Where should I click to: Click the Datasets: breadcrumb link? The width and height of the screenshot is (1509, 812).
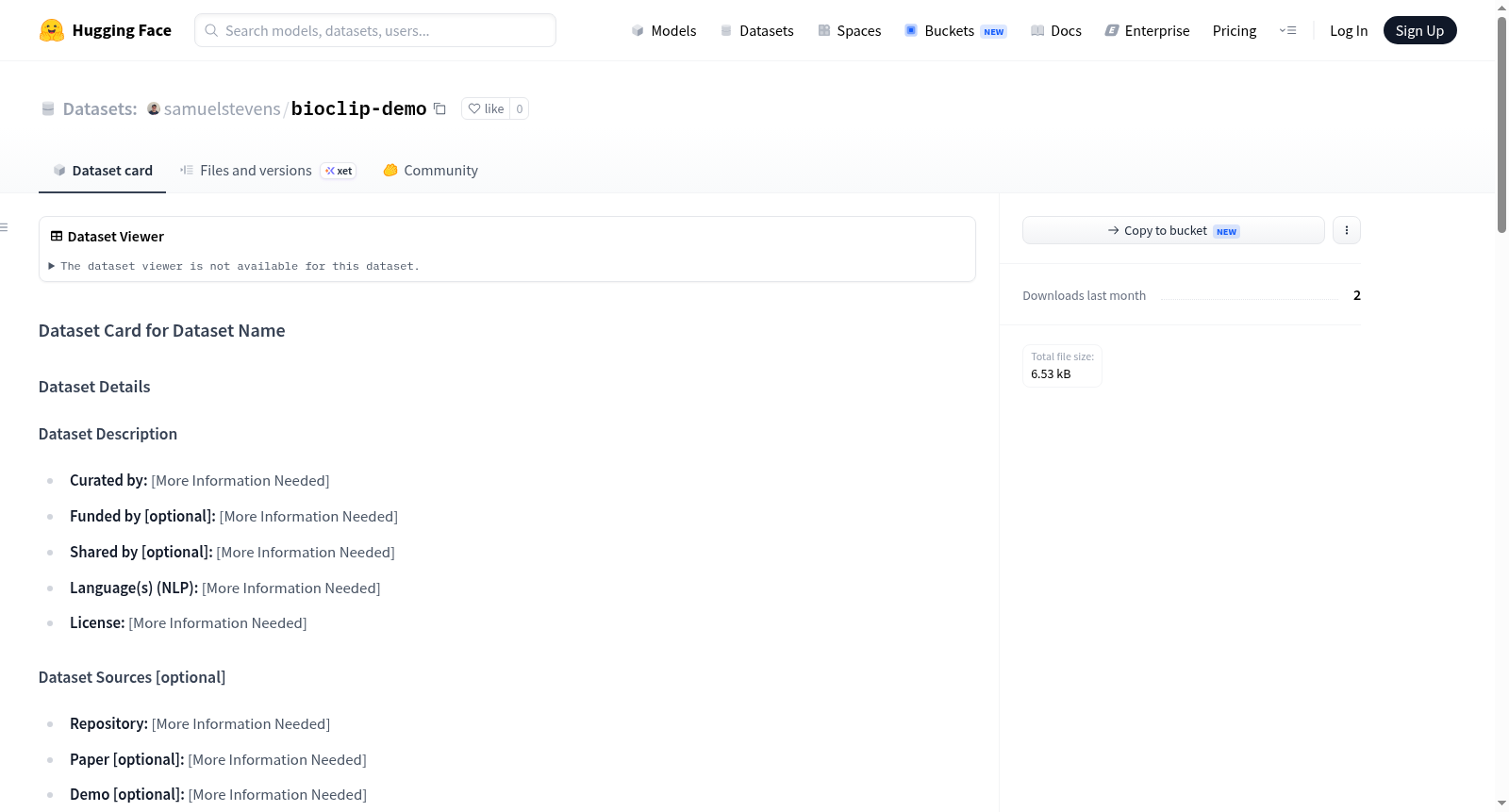pos(100,108)
